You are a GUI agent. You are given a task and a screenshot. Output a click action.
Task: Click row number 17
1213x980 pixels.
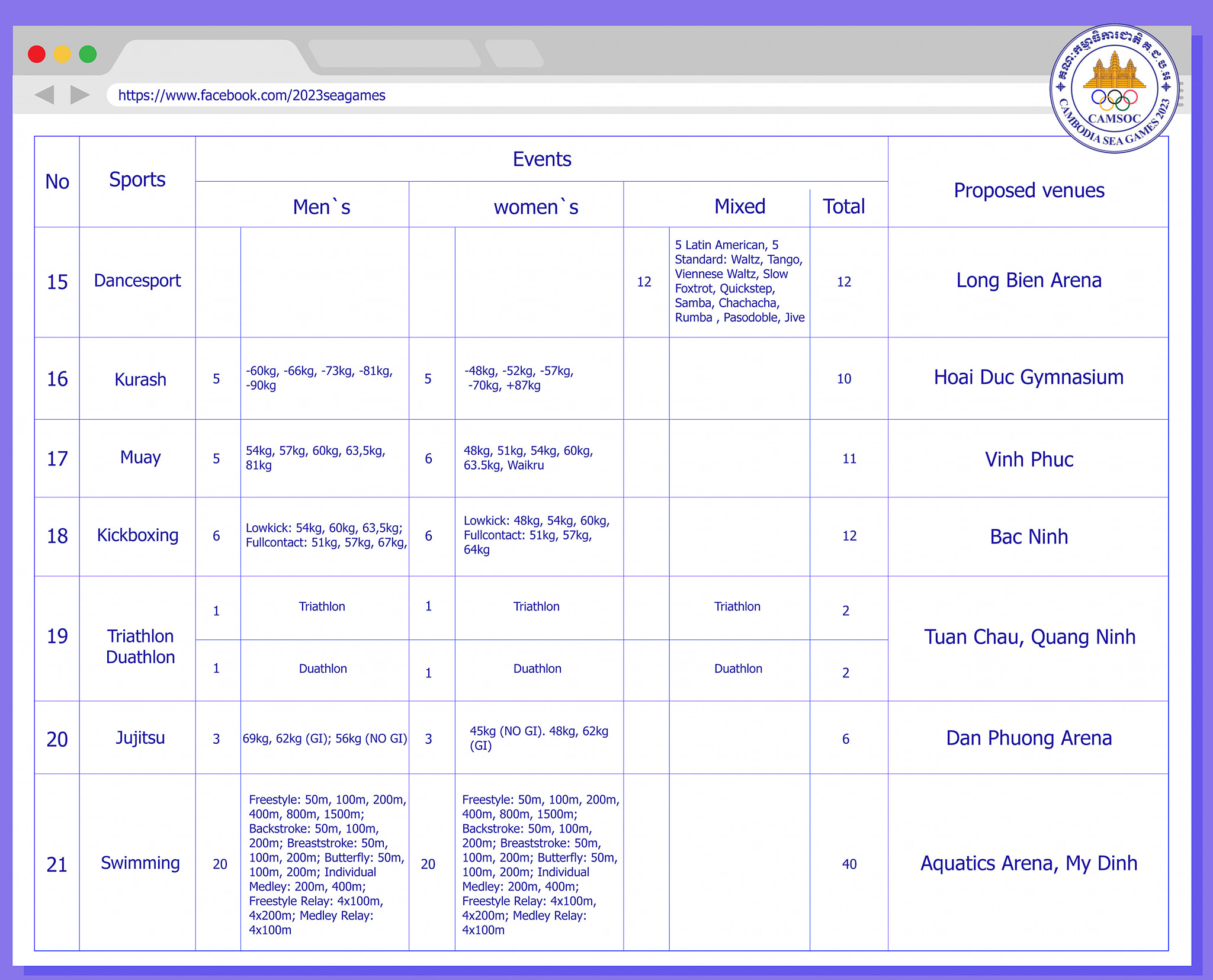(x=57, y=458)
